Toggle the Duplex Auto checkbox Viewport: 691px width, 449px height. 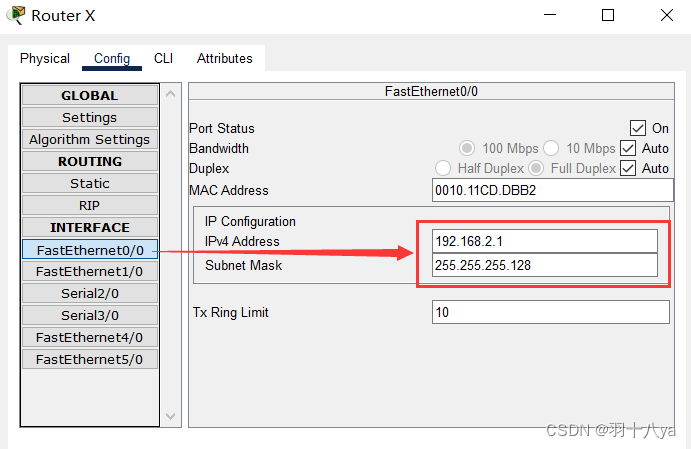[x=628, y=168]
